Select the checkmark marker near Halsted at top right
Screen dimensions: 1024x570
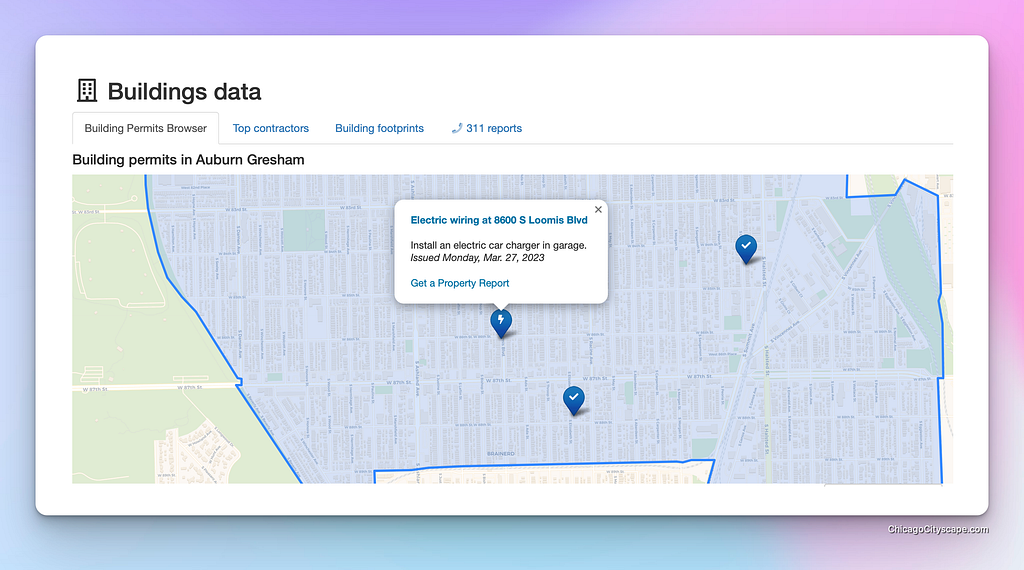[746, 249]
